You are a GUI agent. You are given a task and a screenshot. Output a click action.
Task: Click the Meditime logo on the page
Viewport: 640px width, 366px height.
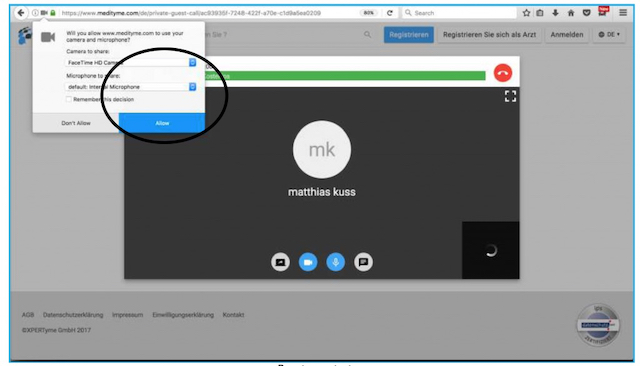click(25, 35)
